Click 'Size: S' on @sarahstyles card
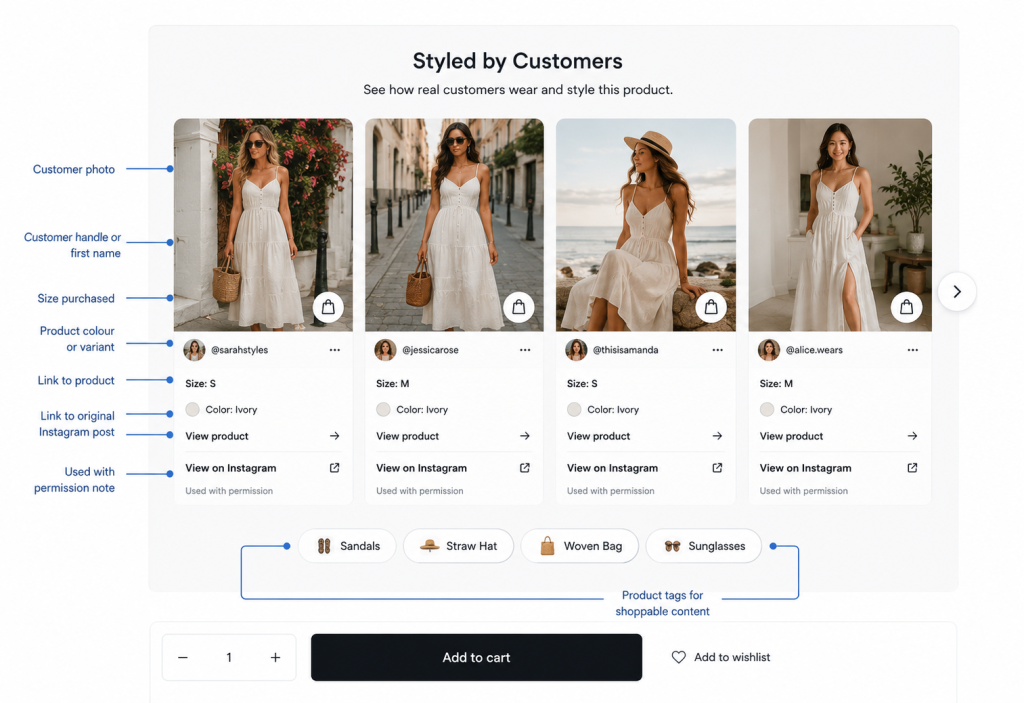 coord(200,384)
